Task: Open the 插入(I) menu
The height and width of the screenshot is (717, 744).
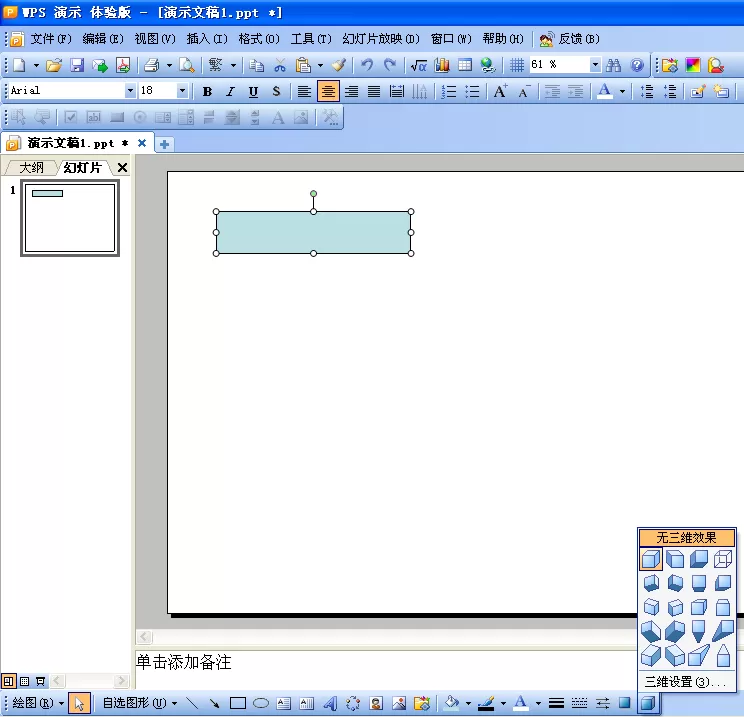Action: tap(207, 38)
